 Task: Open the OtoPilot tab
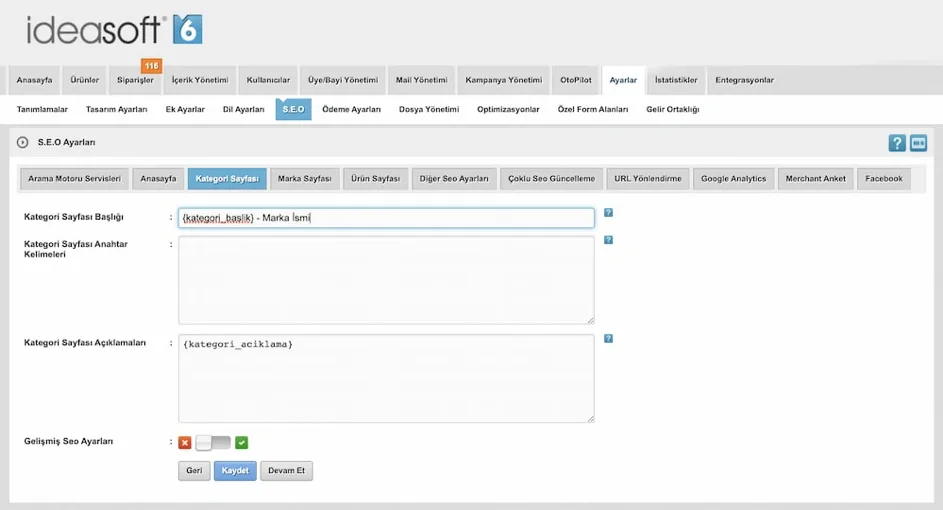pyautogui.click(x=576, y=80)
